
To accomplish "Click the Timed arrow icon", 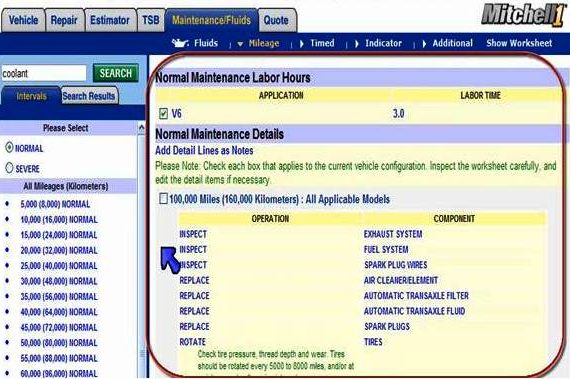I will tap(302, 44).
